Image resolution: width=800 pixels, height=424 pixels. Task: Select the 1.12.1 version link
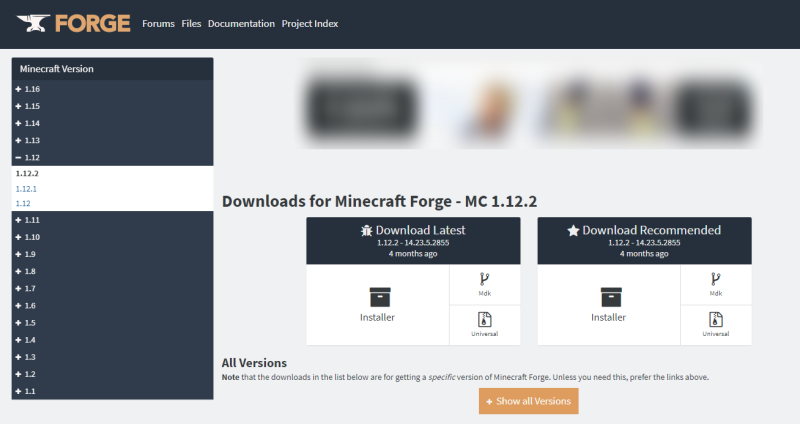(x=26, y=189)
